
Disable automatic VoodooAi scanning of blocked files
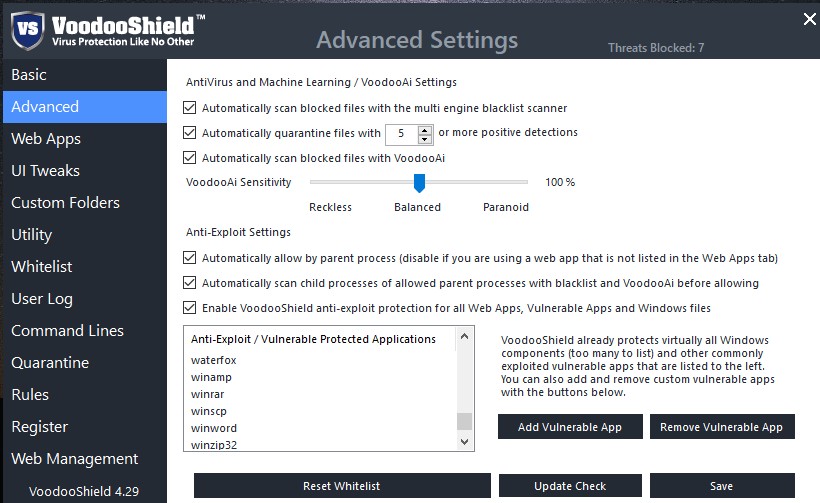pyautogui.click(x=190, y=158)
